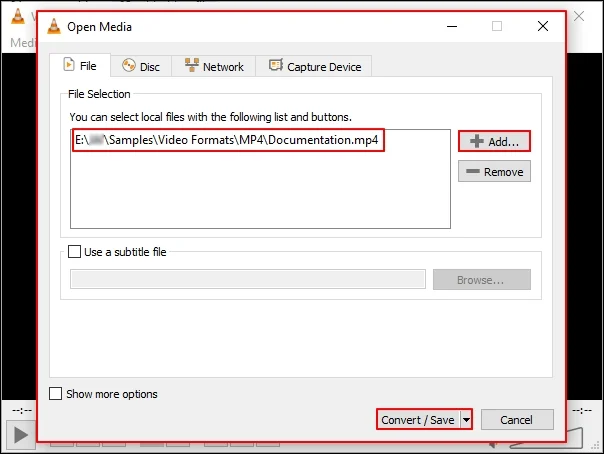Click the File tab's file icon
Screen dimensions: 604x454
[x=68, y=66]
